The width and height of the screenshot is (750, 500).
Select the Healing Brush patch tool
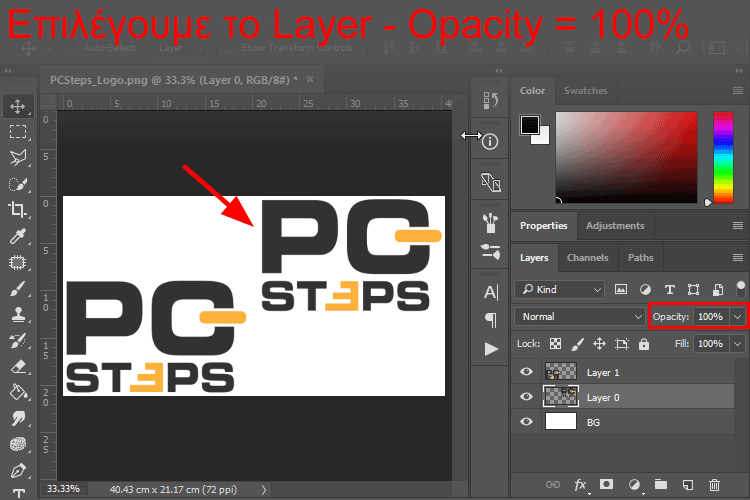click(x=18, y=262)
